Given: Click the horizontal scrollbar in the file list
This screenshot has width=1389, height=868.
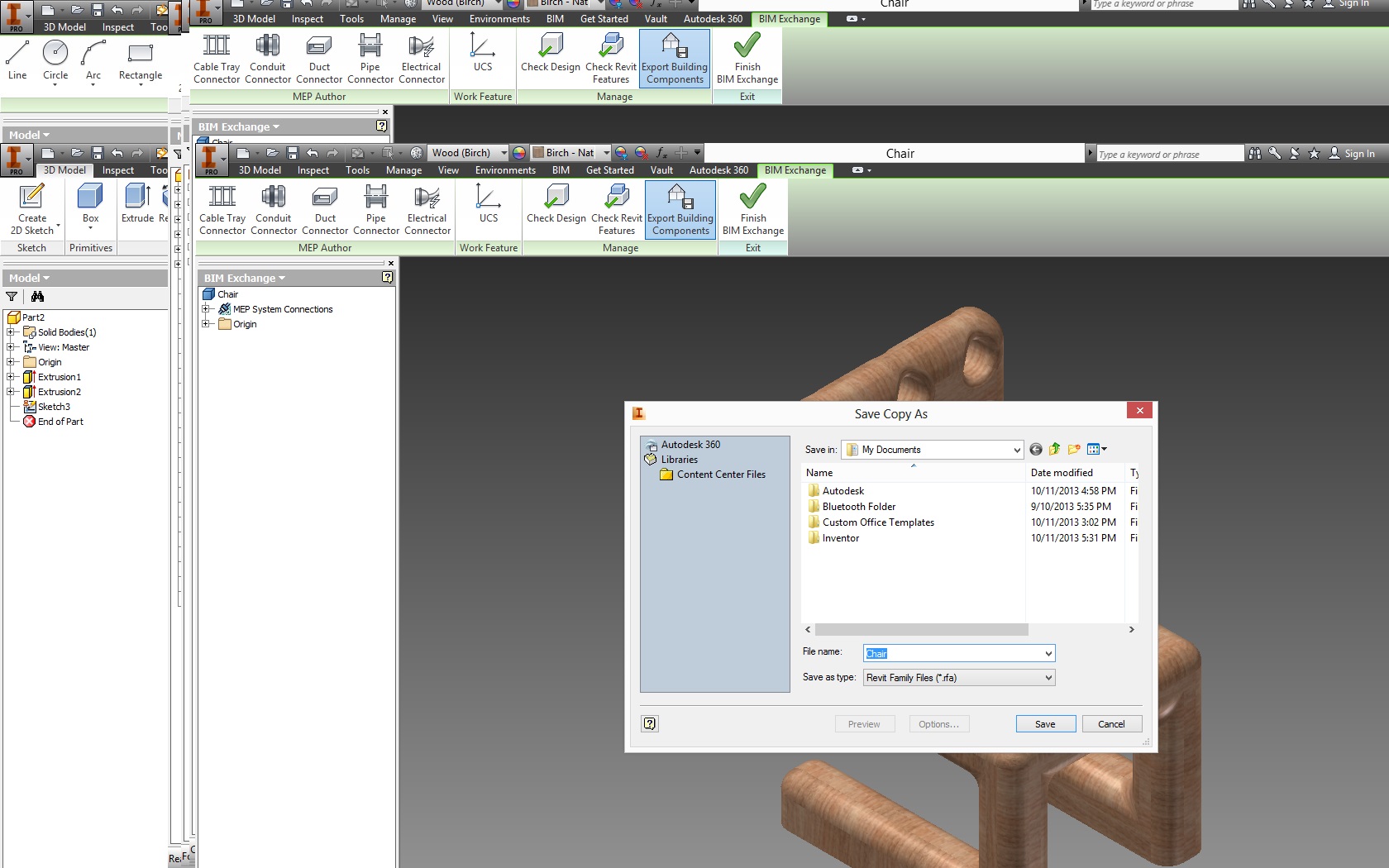Looking at the screenshot, I should 922,630.
